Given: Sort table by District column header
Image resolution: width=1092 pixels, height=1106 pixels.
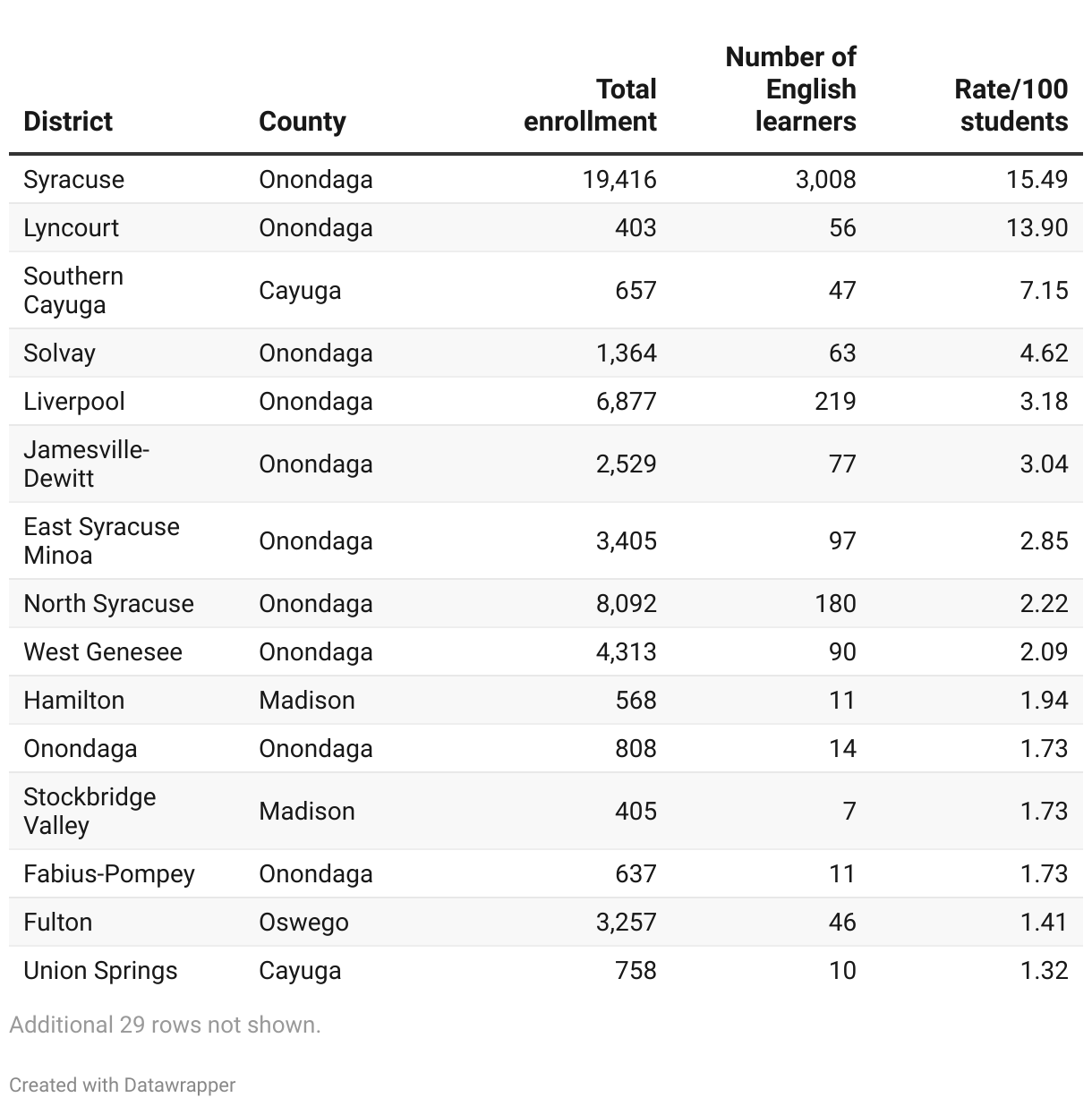Looking at the screenshot, I should (x=68, y=121).
